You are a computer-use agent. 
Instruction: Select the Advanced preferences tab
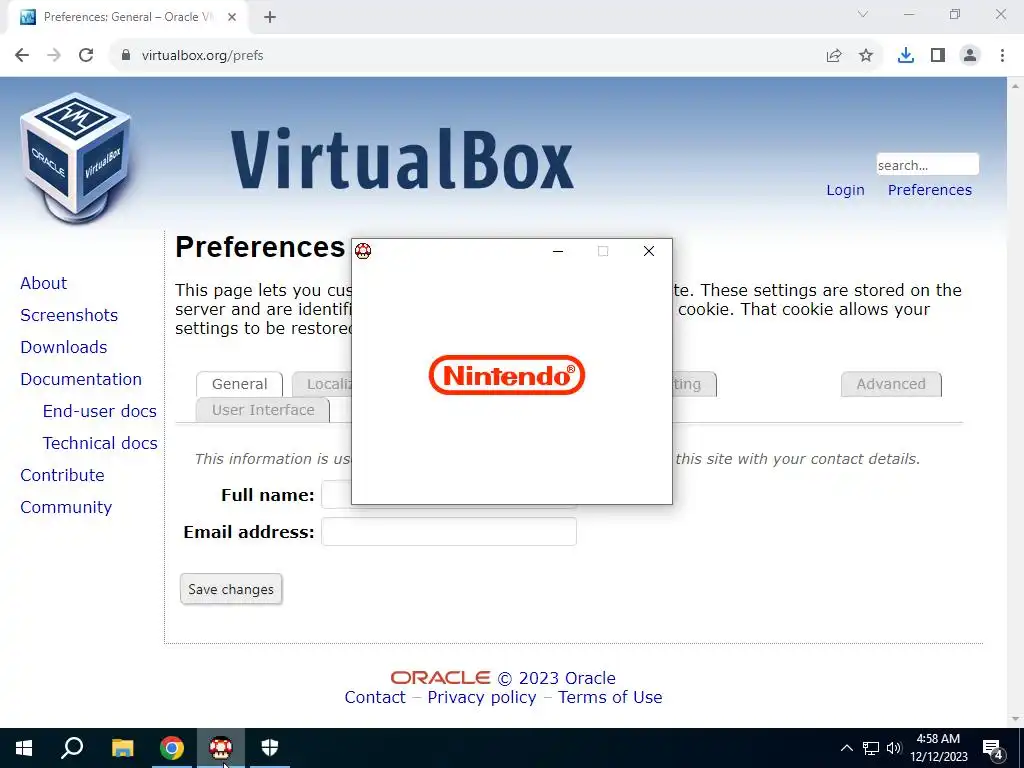(891, 384)
